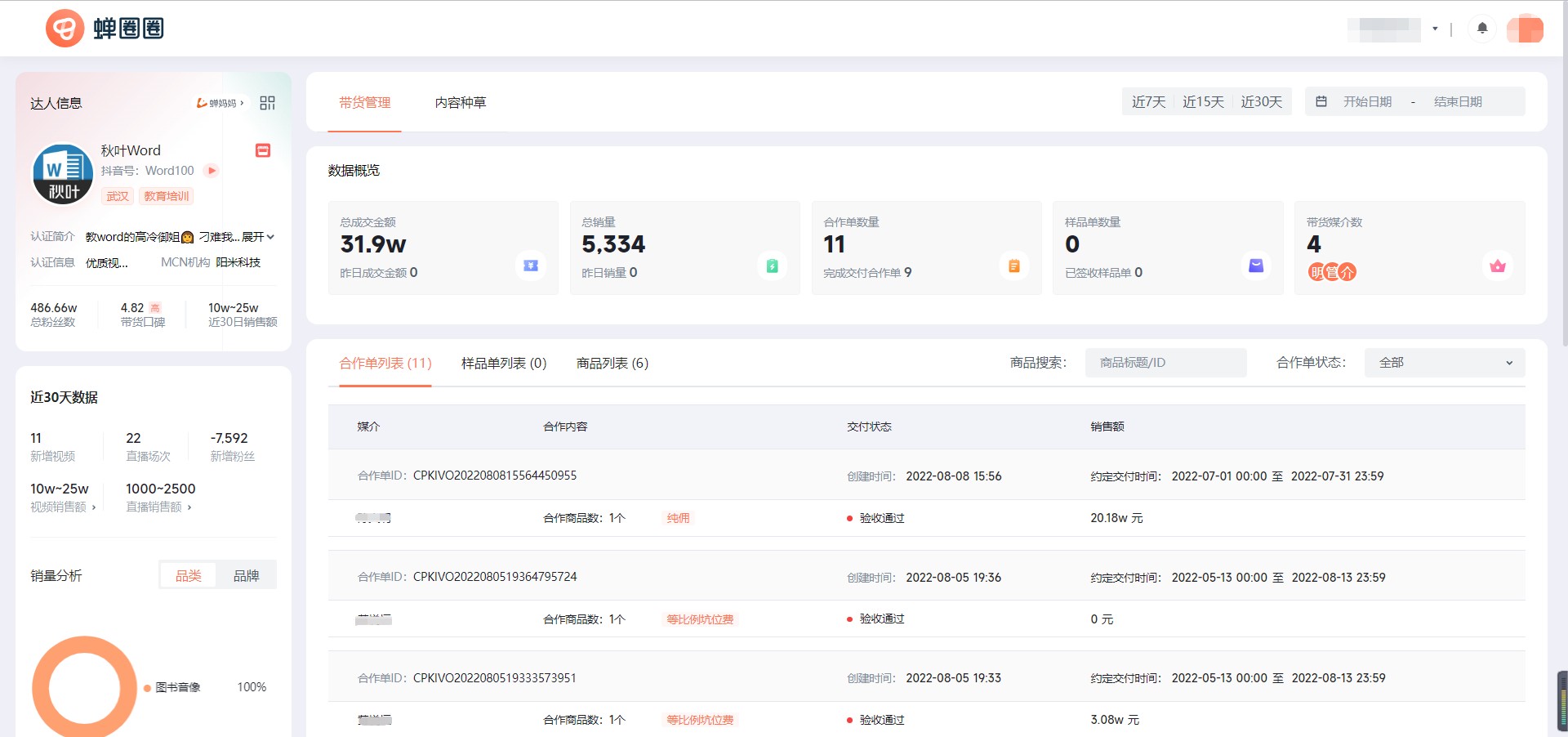1568x737 pixels.
Task: Open the notification bell
Action: tap(1482, 29)
